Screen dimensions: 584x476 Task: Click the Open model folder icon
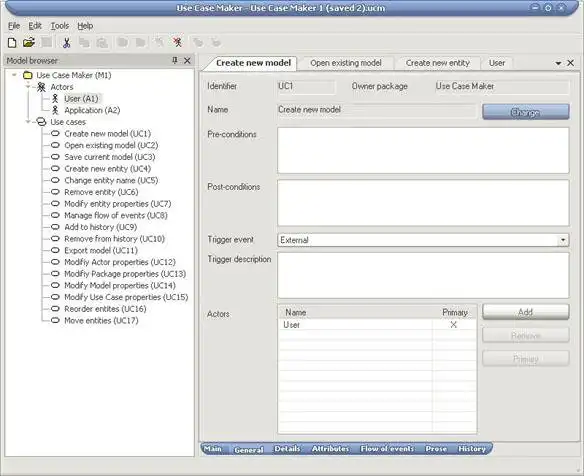(29, 42)
